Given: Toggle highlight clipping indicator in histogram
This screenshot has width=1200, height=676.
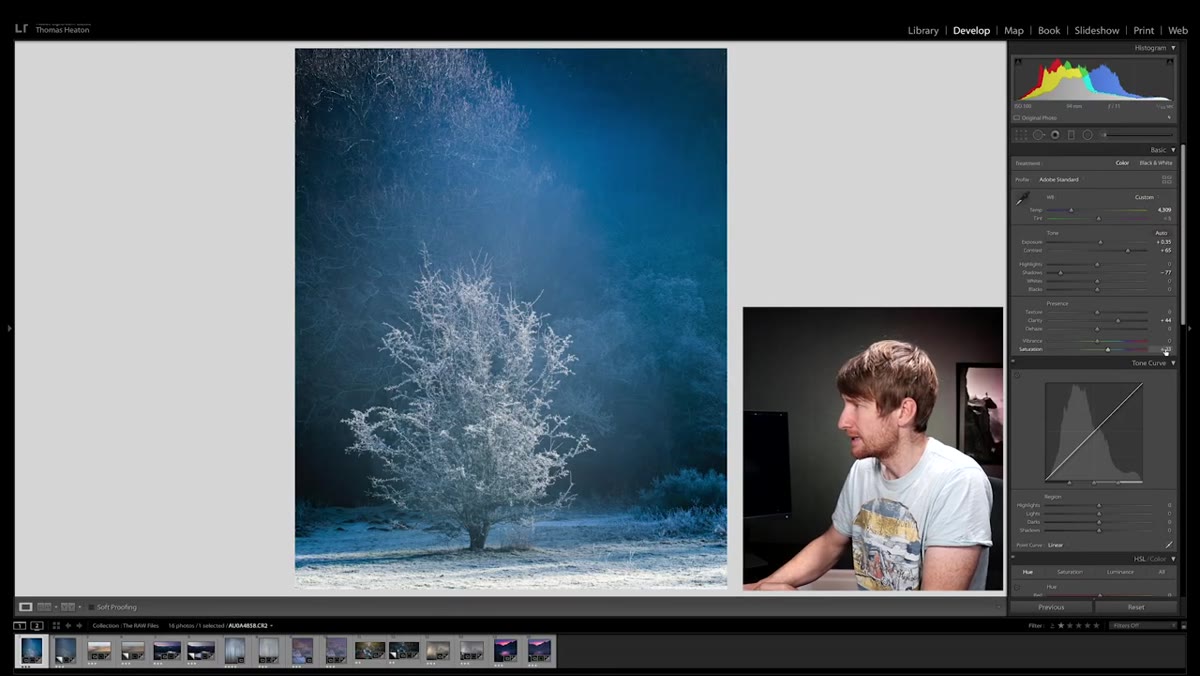Looking at the screenshot, I should click(1170, 60).
